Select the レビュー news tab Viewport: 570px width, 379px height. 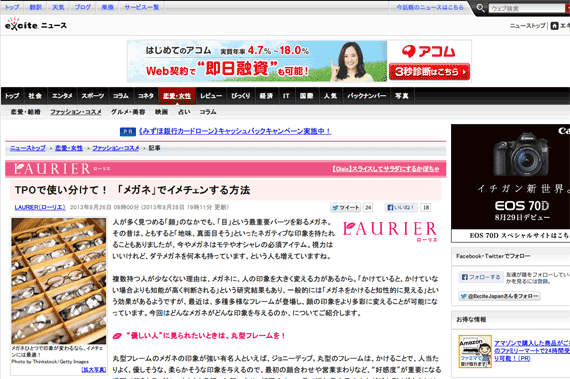click(x=211, y=96)
